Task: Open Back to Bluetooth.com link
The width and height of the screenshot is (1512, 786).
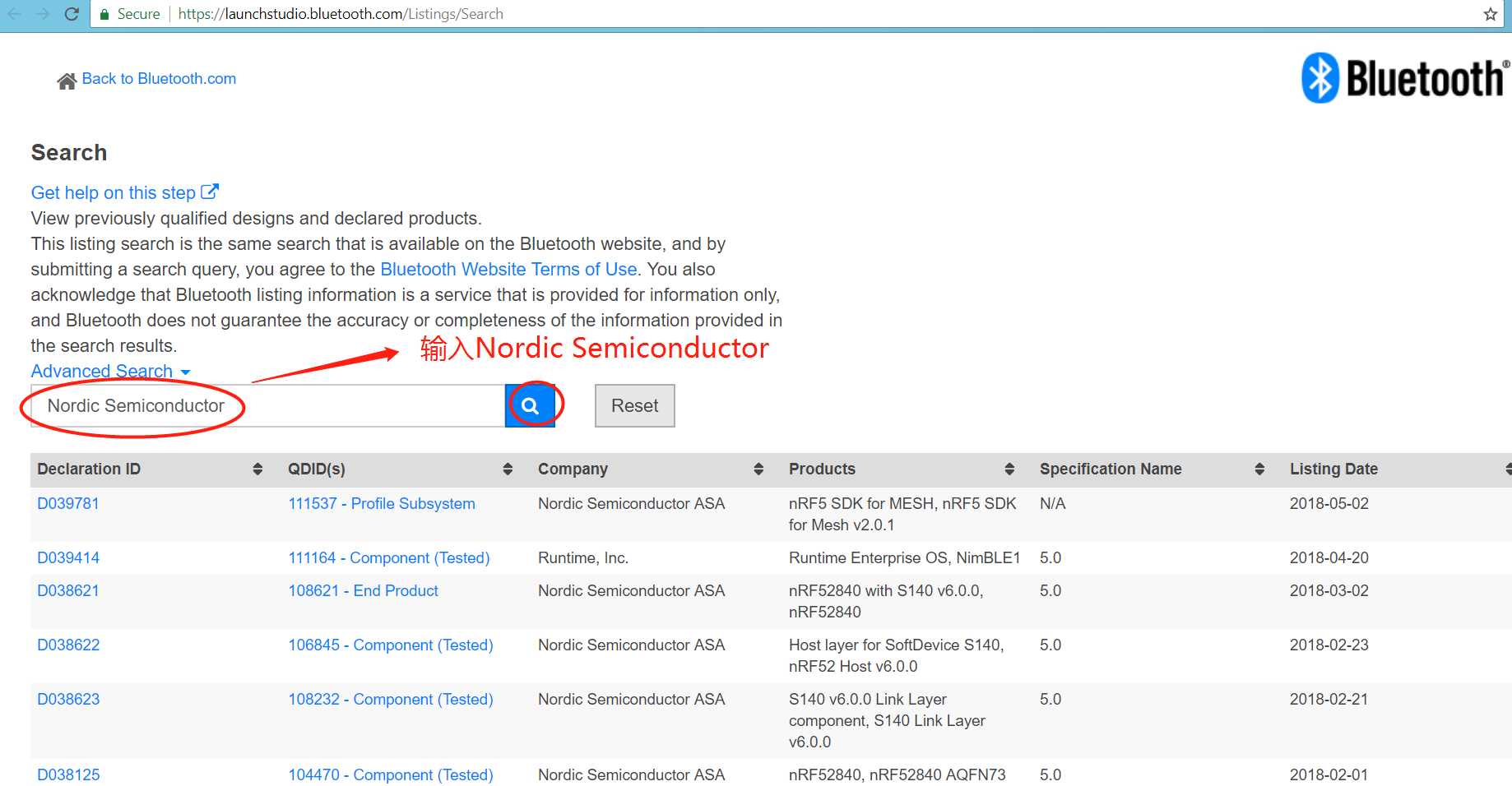Action: pyautogui.click(x=159, y=79)
